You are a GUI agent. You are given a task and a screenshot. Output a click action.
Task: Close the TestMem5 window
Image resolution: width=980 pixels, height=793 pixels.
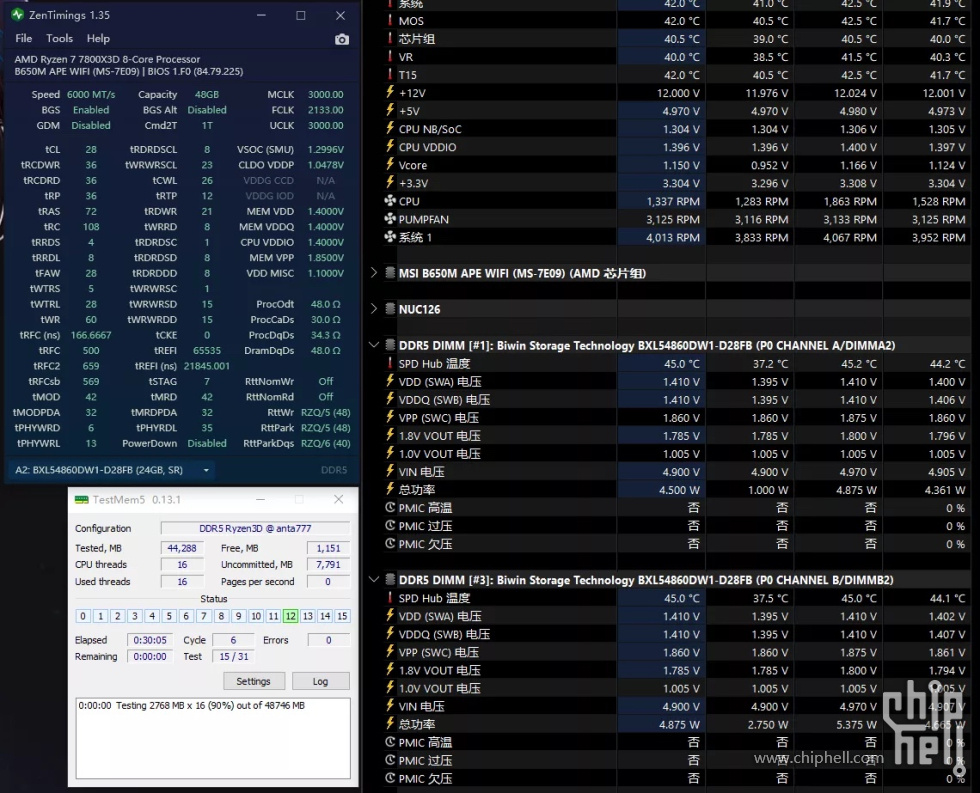(x=339, y=499)
